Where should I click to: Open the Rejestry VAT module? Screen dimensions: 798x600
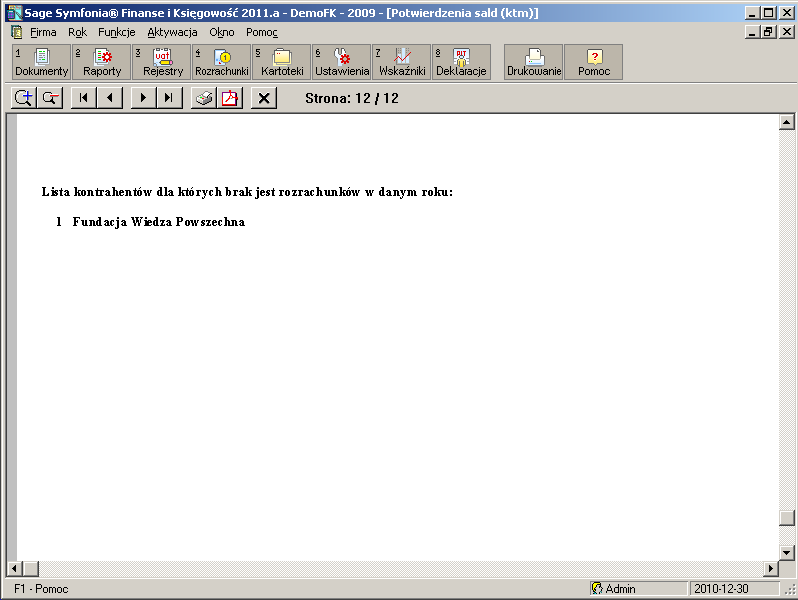[162, 62]
